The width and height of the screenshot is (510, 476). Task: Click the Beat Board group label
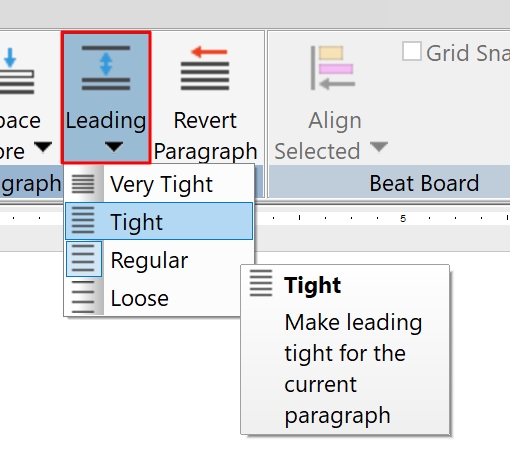(424, 183)
